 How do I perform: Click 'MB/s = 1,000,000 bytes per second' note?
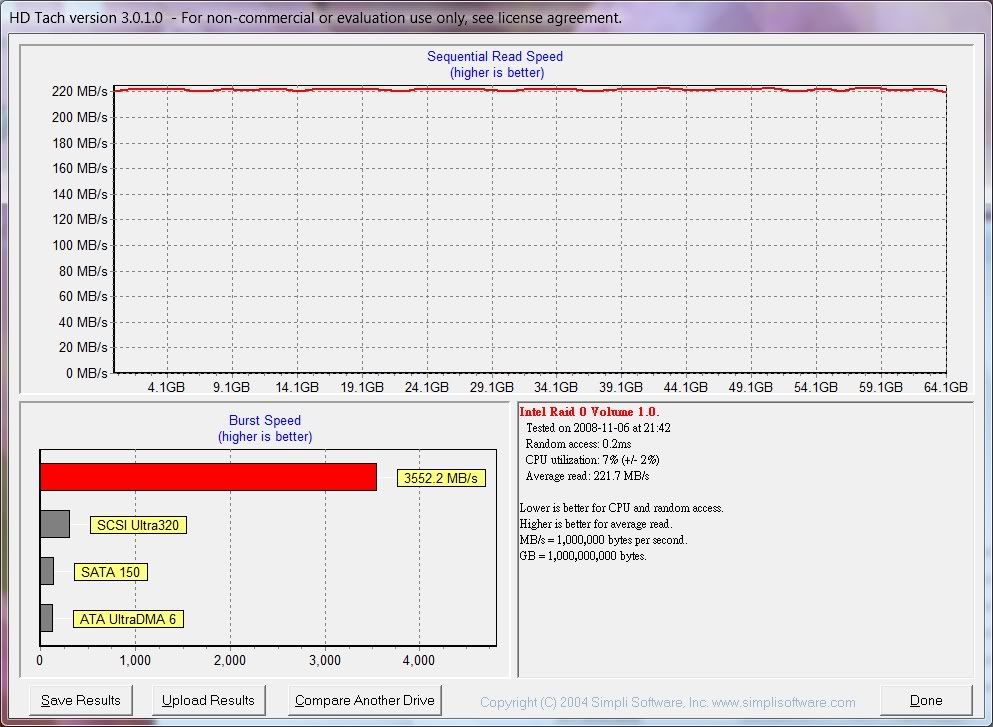[603, 540]
